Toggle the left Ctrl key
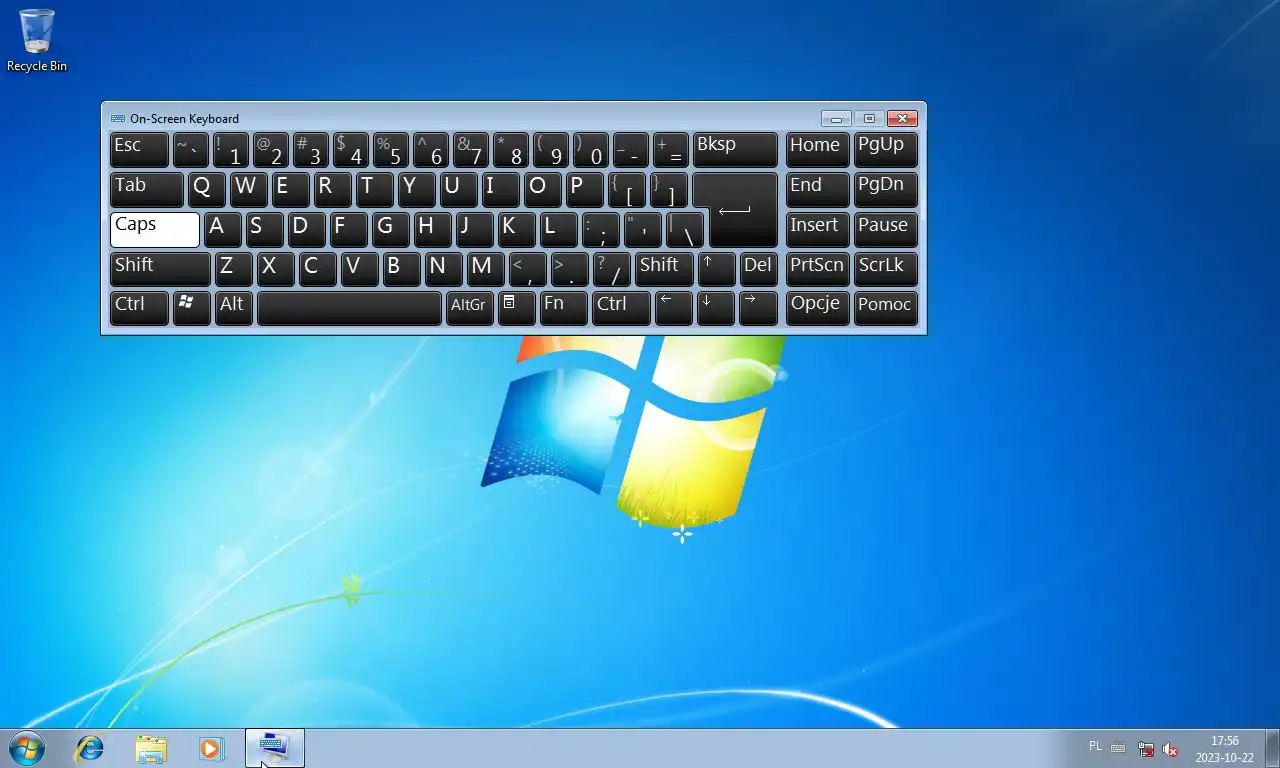The image size is (1280, 768). pos(139,308)
